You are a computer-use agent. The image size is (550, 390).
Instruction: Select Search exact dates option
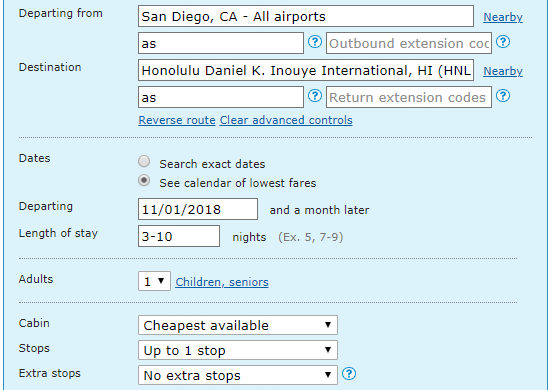tap(144, 162)
